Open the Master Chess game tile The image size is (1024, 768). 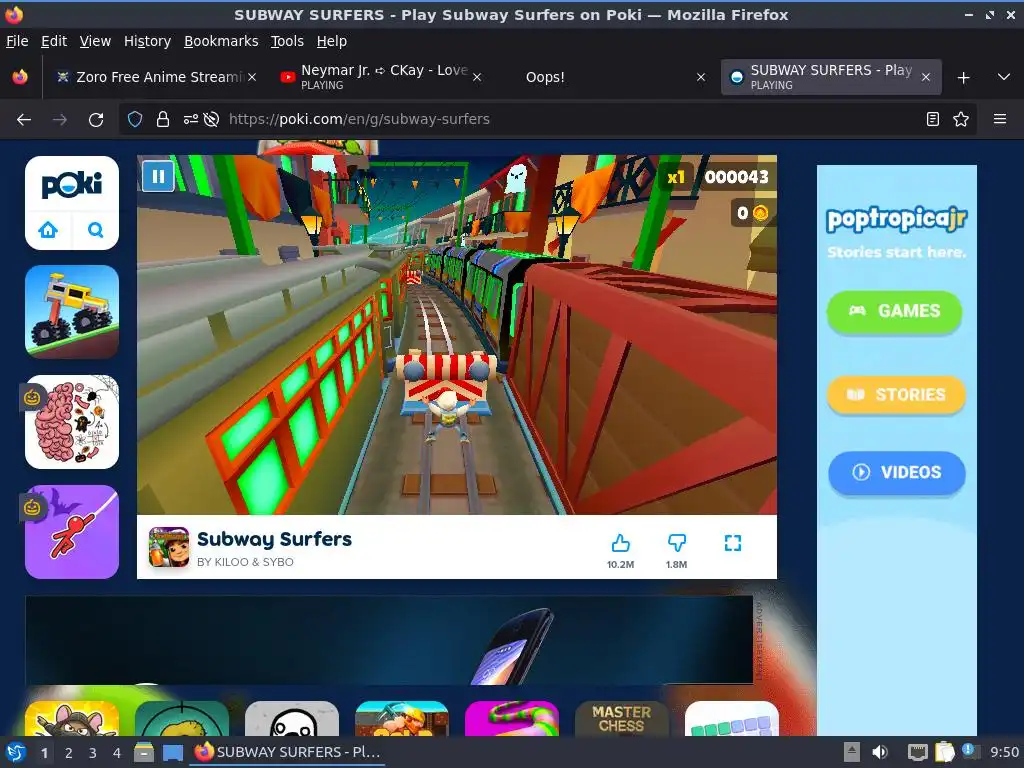622,718
